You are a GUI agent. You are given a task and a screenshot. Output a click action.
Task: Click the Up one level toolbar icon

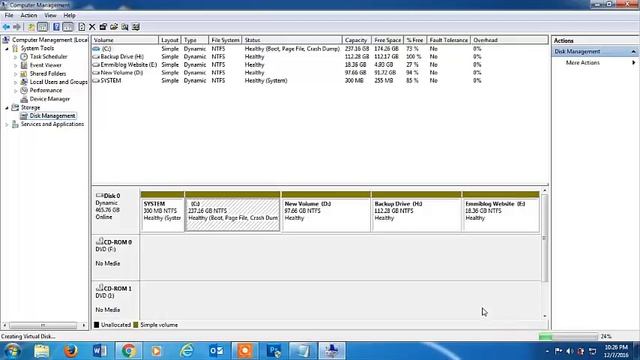pos(31,27)
